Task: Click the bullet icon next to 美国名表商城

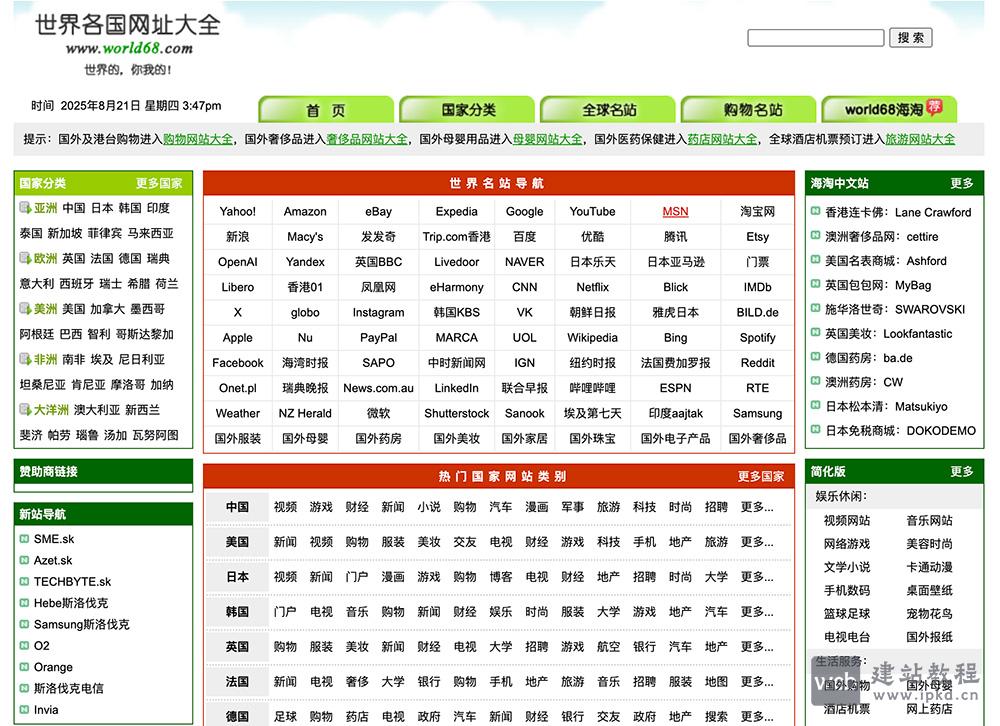Action: (x=815, y=260)
